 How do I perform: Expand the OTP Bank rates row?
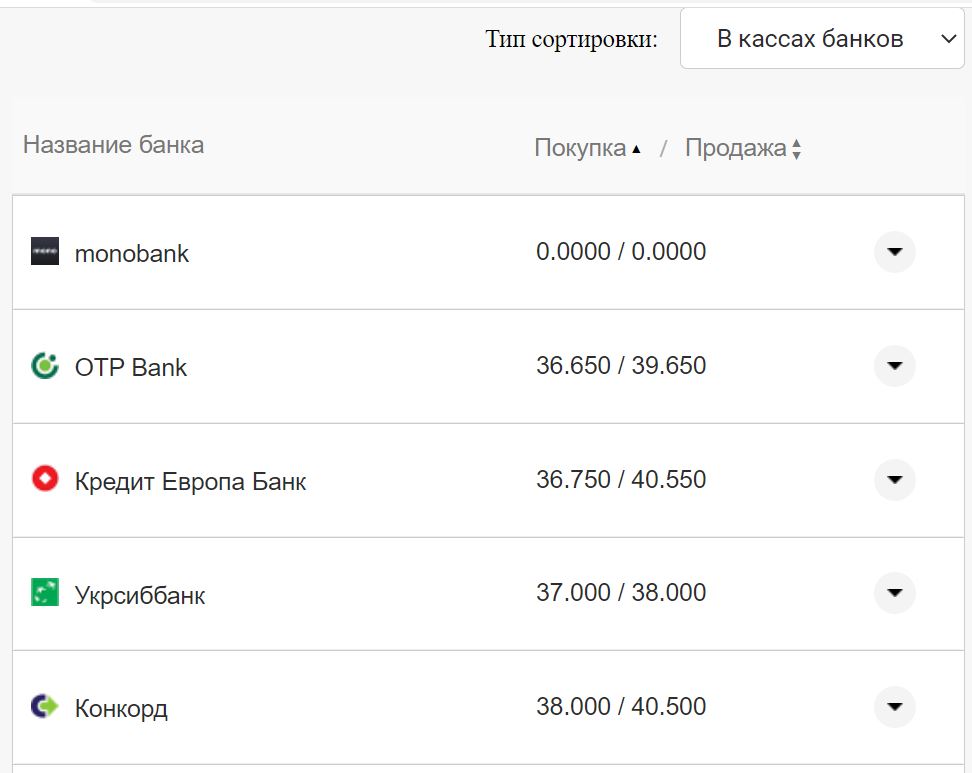(x=894, y=366)
